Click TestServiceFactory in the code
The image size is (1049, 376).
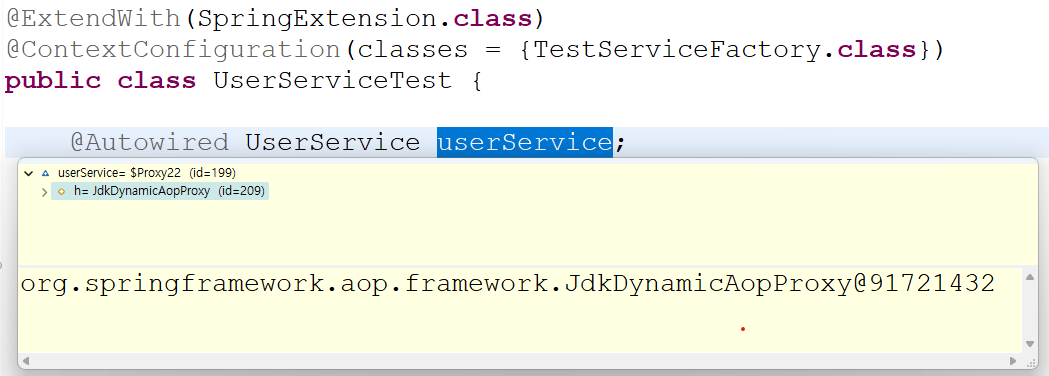pos(677,50)
